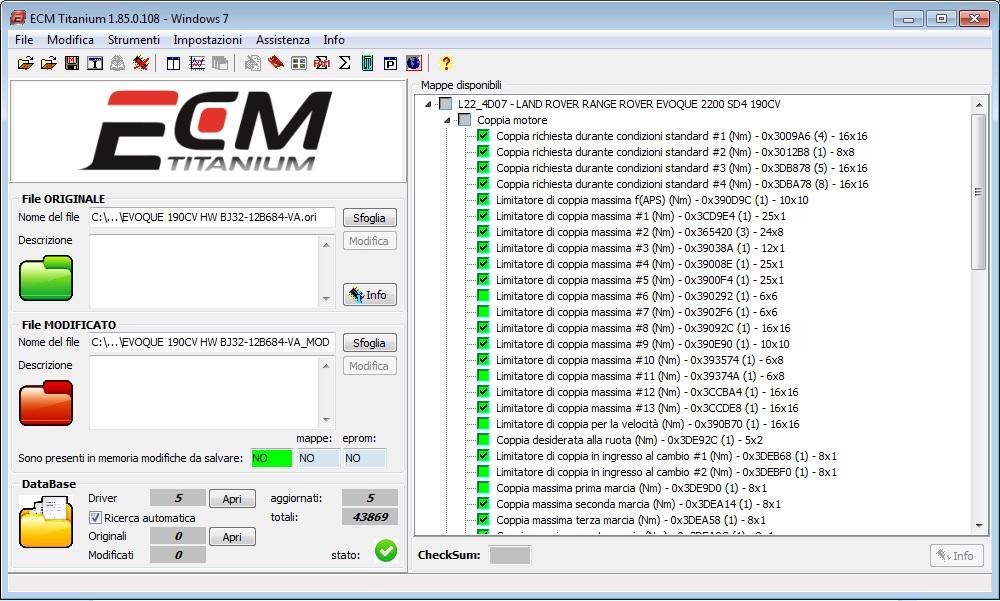
Task: Open the Strumenti menu
Action: tap(134, 40)
